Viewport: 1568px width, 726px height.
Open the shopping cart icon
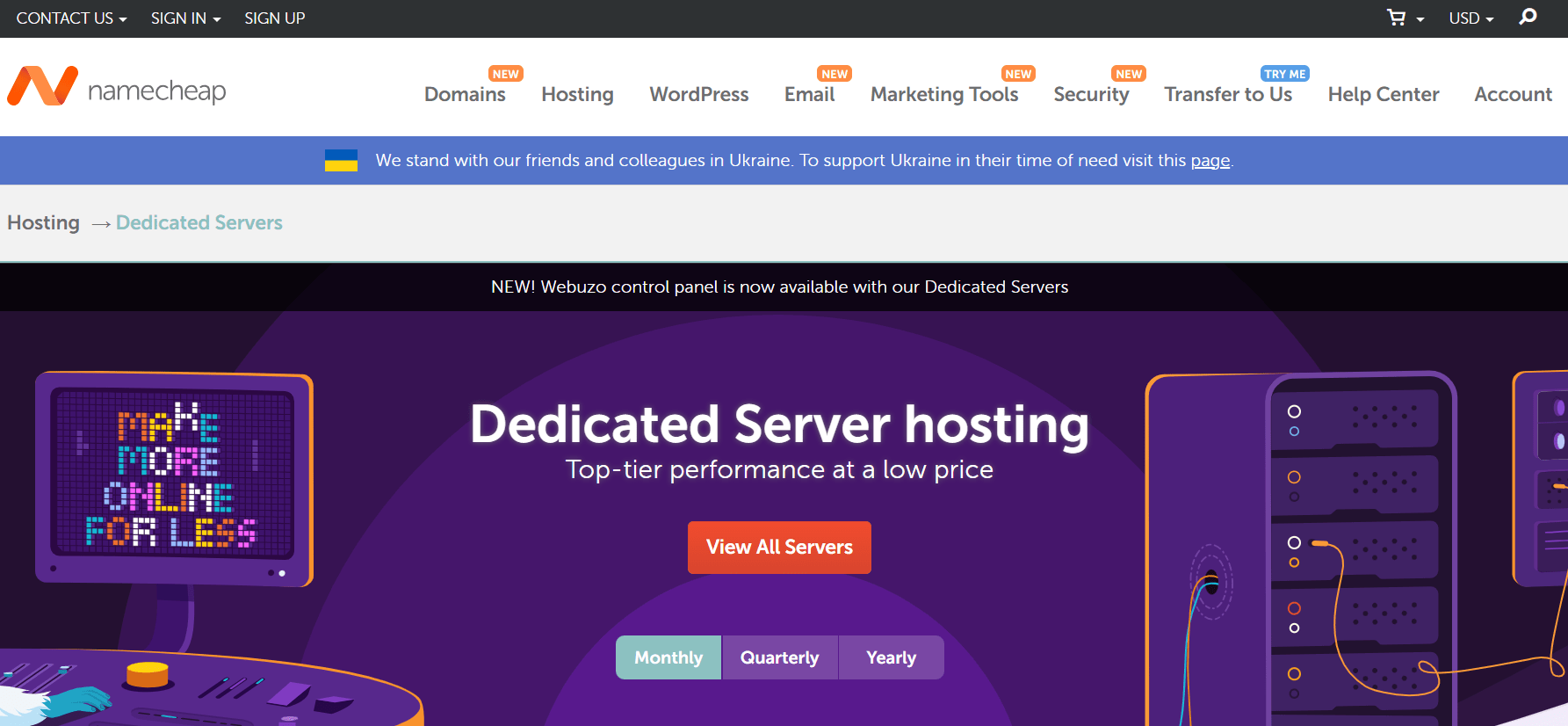click(1397, 18)
